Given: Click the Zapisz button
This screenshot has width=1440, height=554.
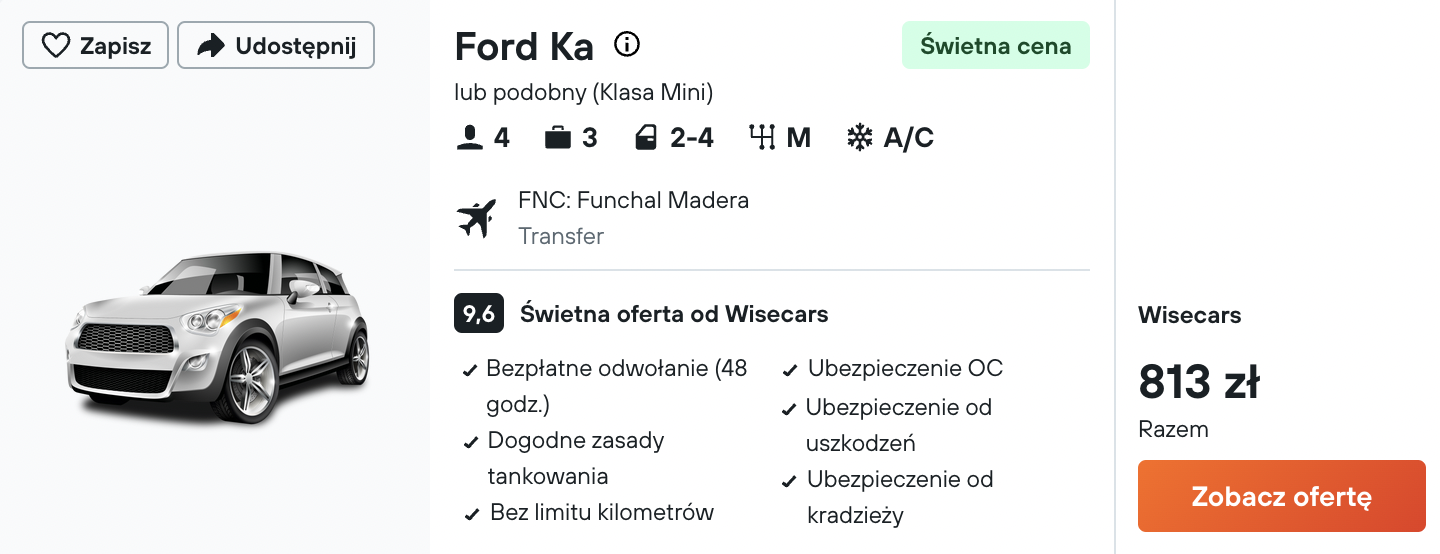Looking at the screenshot, I should click(95, 46).
